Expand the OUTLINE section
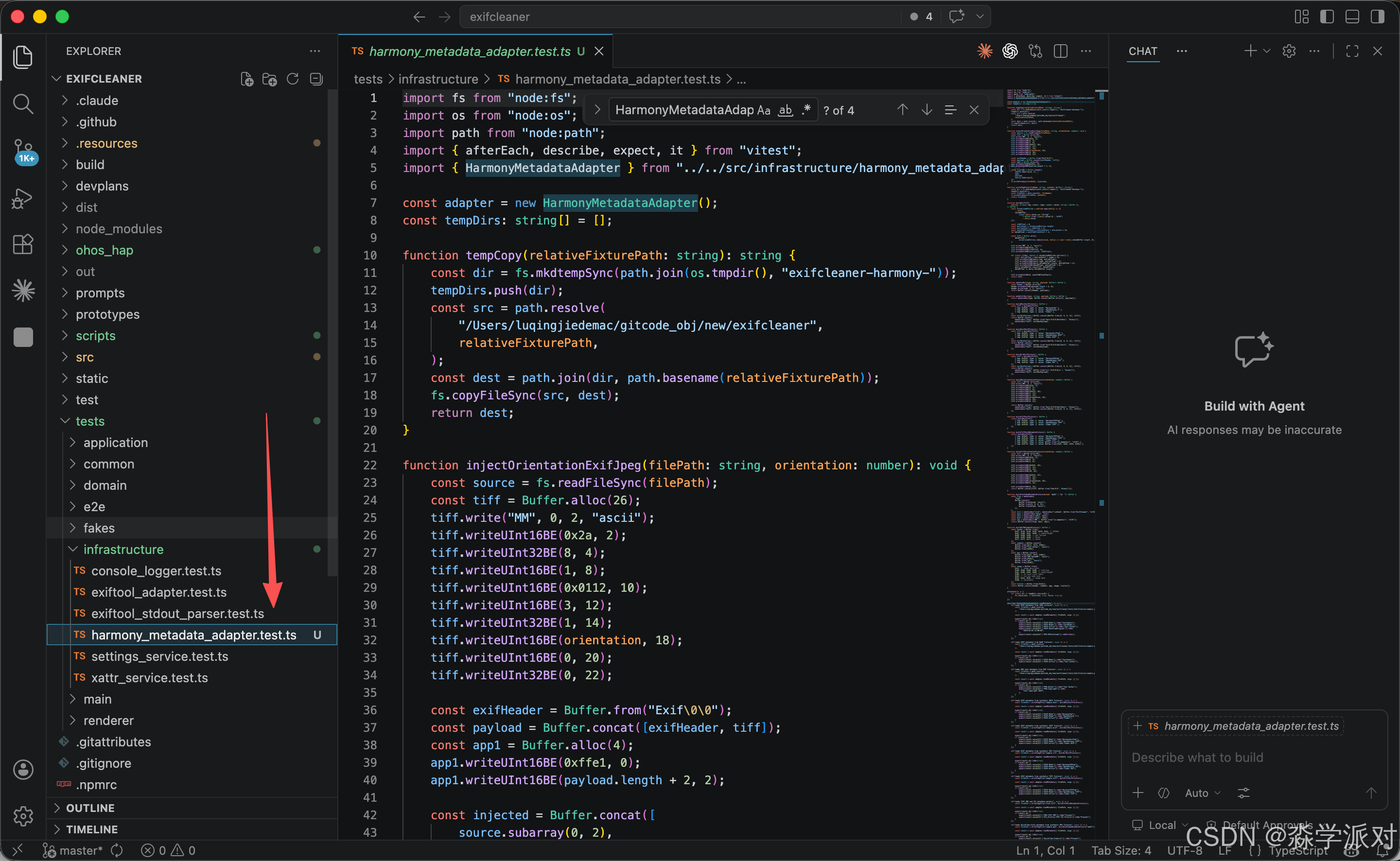Screen dimensions: 1400x861 [x=192, y=808]
